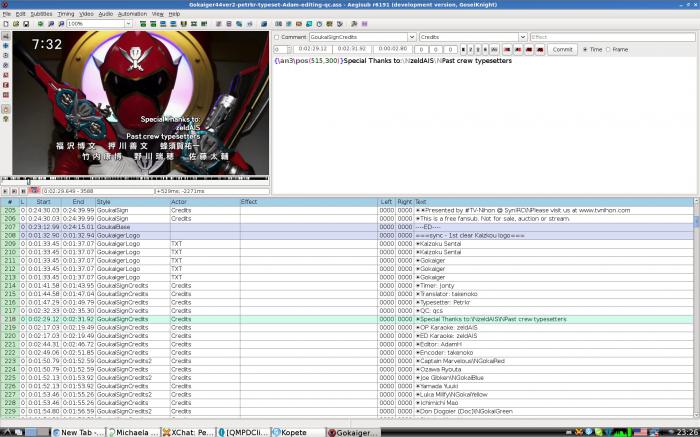Open the Video menu

tap(86, 14)
